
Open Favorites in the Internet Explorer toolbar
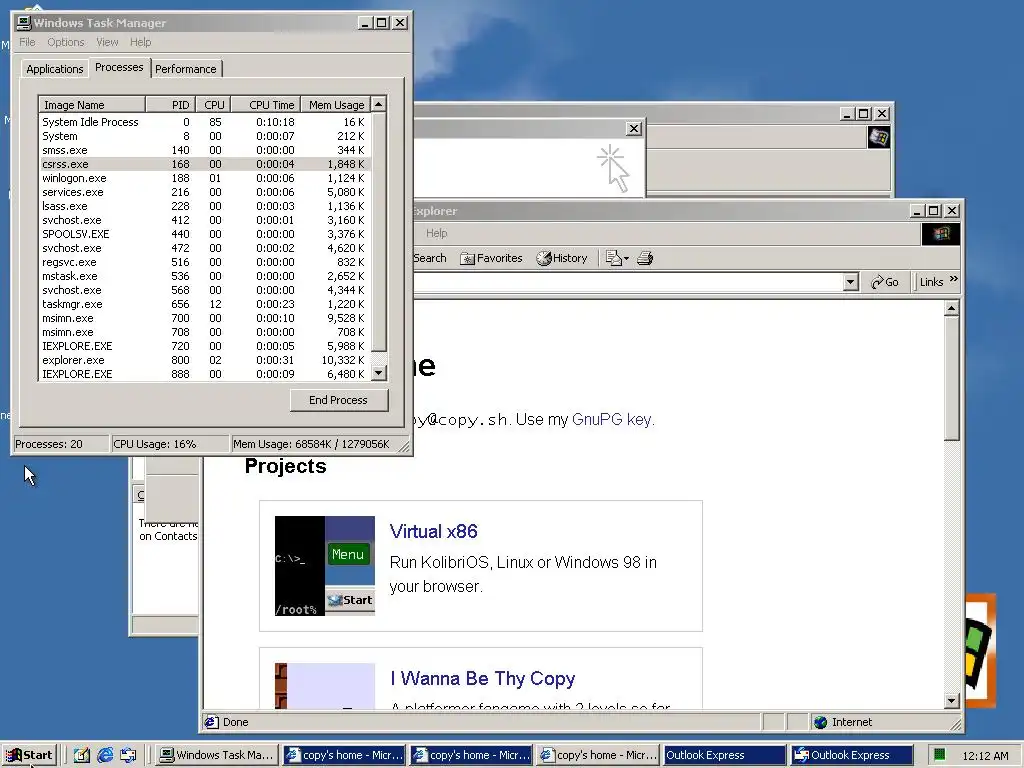click(491, 258)
